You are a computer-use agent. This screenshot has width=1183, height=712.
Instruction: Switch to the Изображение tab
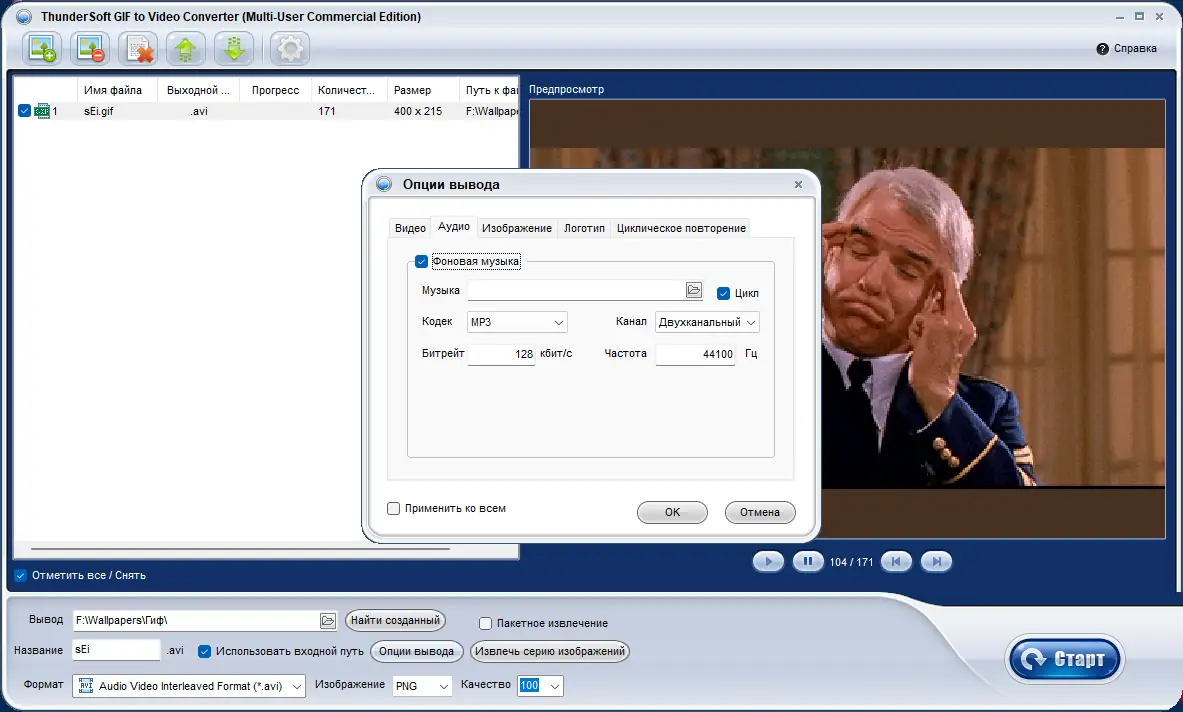[x=517, y=228]
